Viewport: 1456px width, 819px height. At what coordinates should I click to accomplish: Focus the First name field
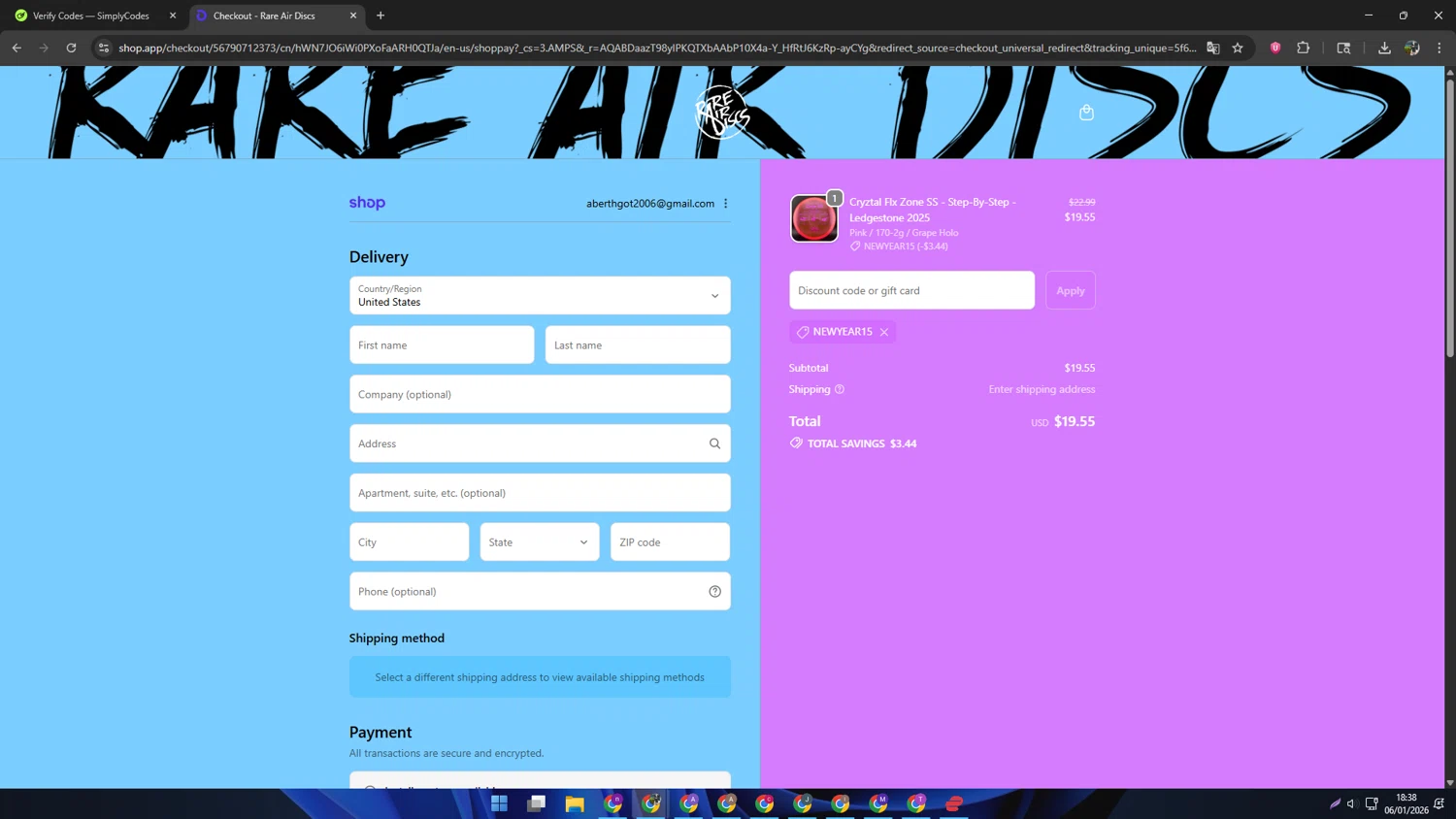pos(442,345)
